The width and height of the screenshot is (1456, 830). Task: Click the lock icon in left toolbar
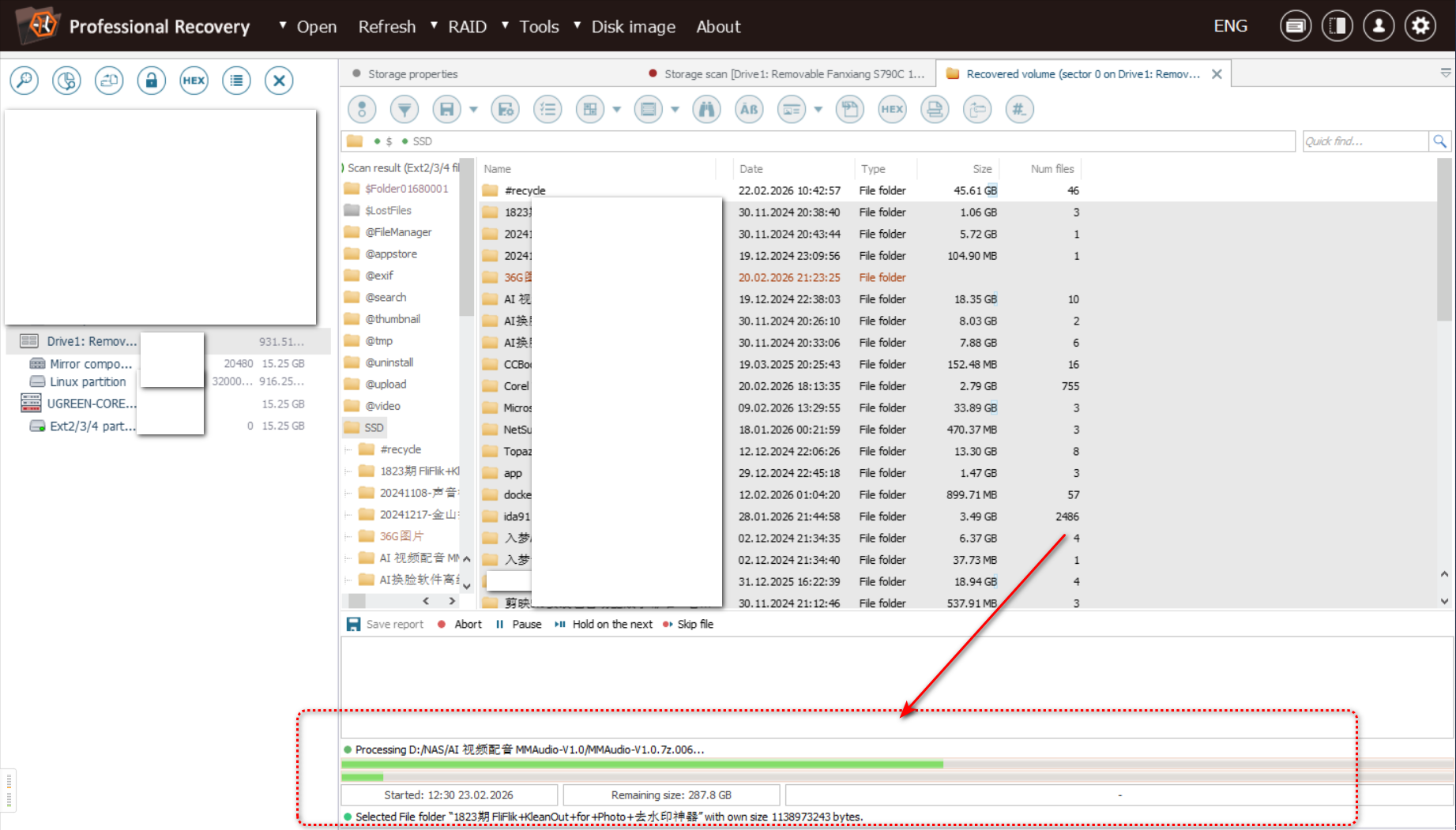[x=151, y=81]
